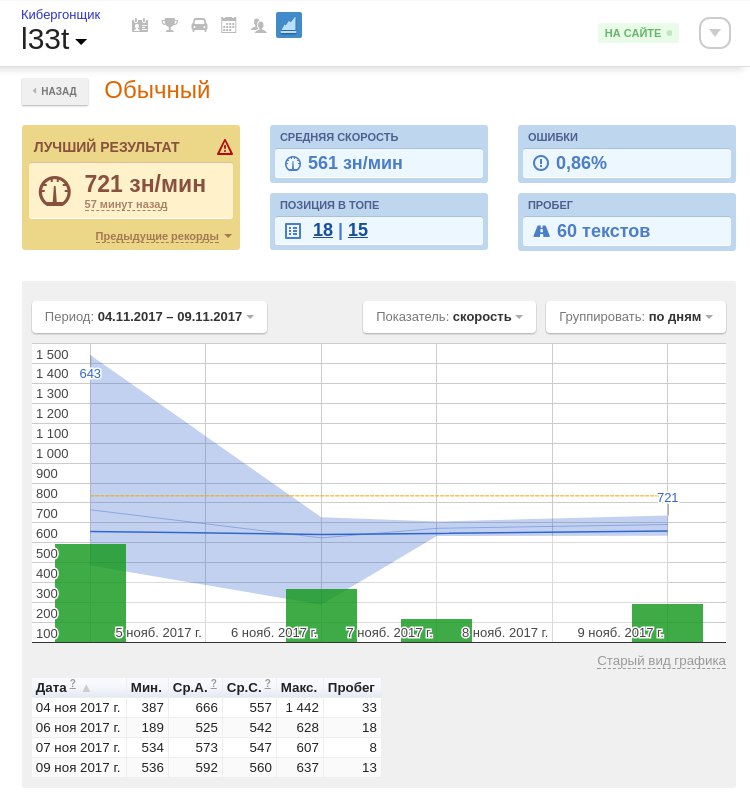
Task: Open the calendar journal icon
Action: click(x=229, y=25)
